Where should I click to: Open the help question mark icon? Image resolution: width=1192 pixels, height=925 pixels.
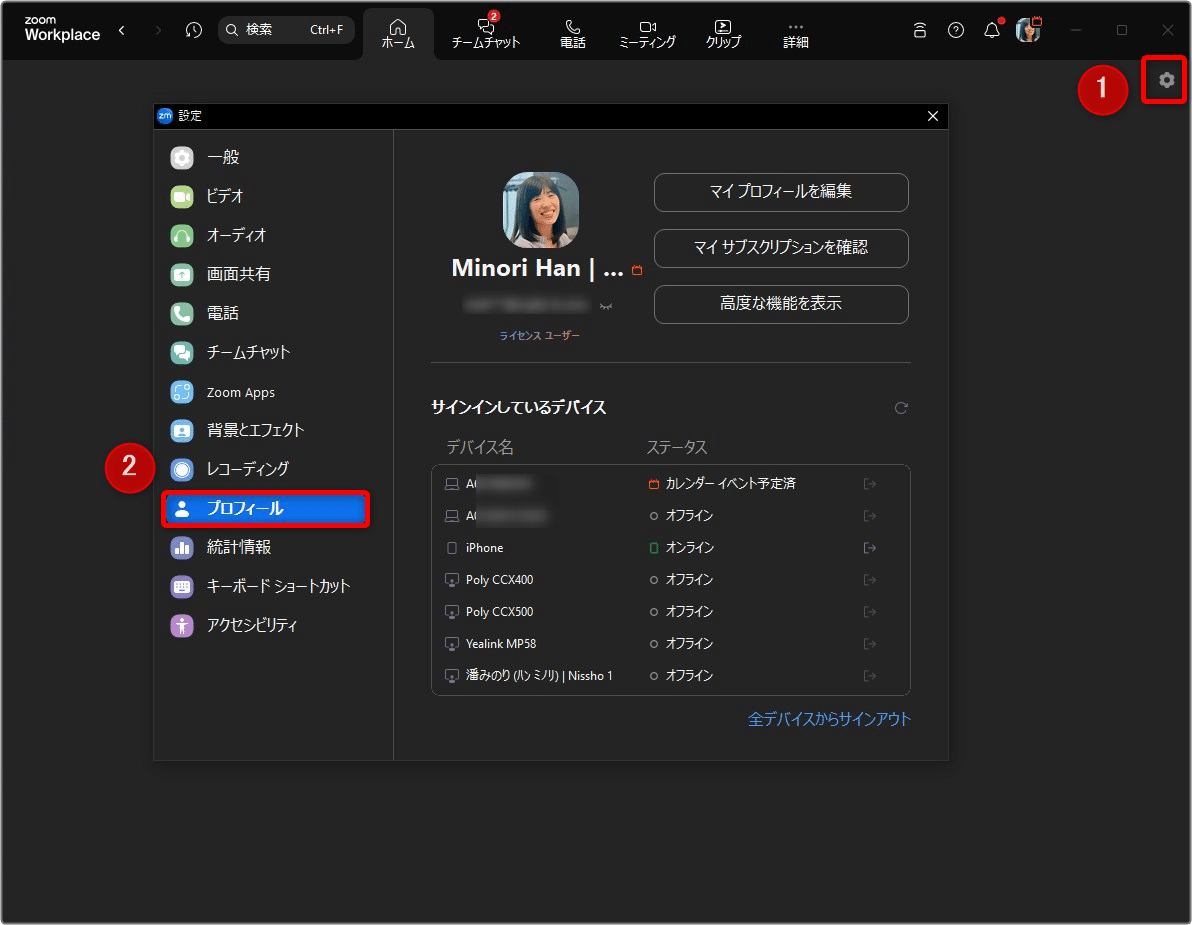(x=956, y=30)
